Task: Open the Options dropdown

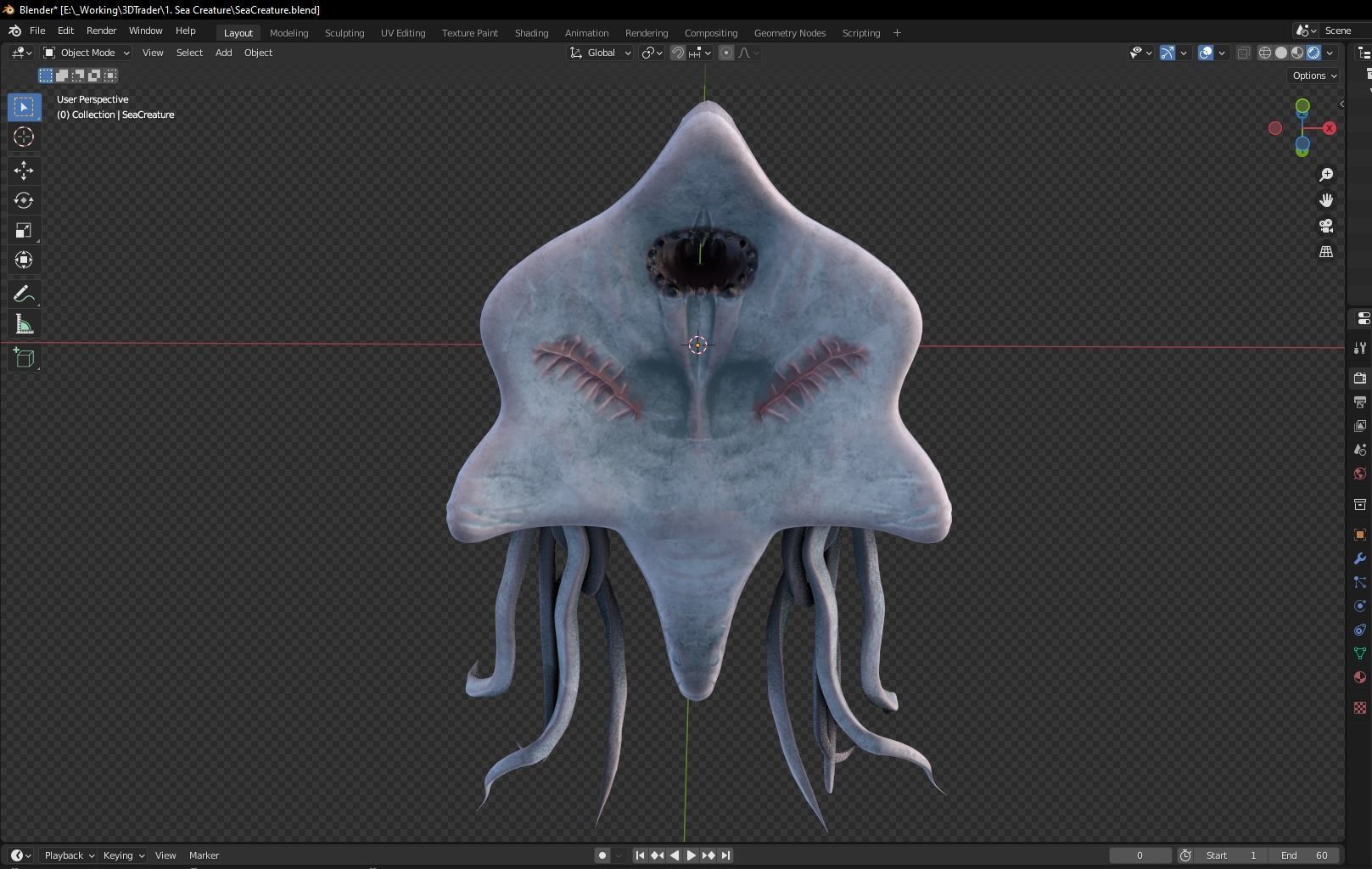Action: (1314, 76)
